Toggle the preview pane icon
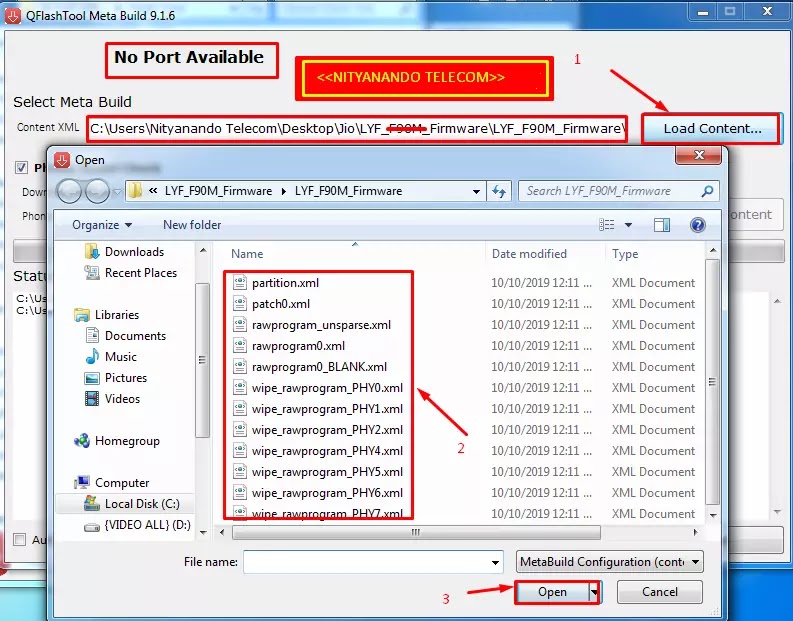This screenshot has width=793, height=621. 662,225
